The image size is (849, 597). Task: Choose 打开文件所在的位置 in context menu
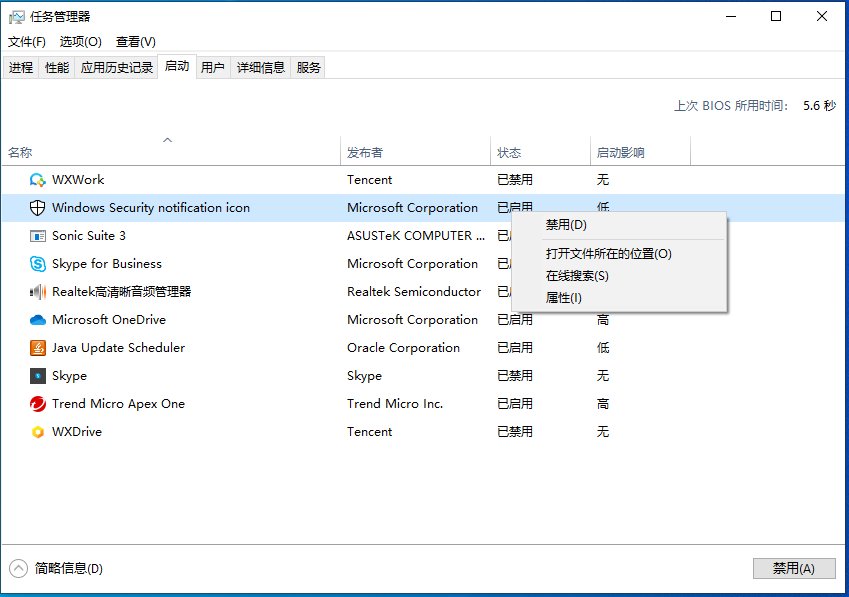tap(608, 254)
